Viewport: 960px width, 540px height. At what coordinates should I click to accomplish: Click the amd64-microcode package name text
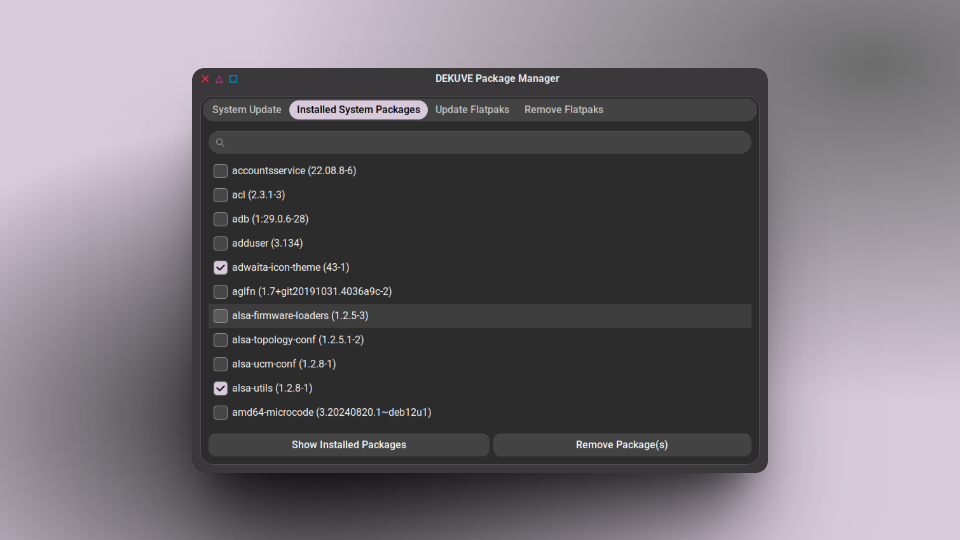pos(331,413)
